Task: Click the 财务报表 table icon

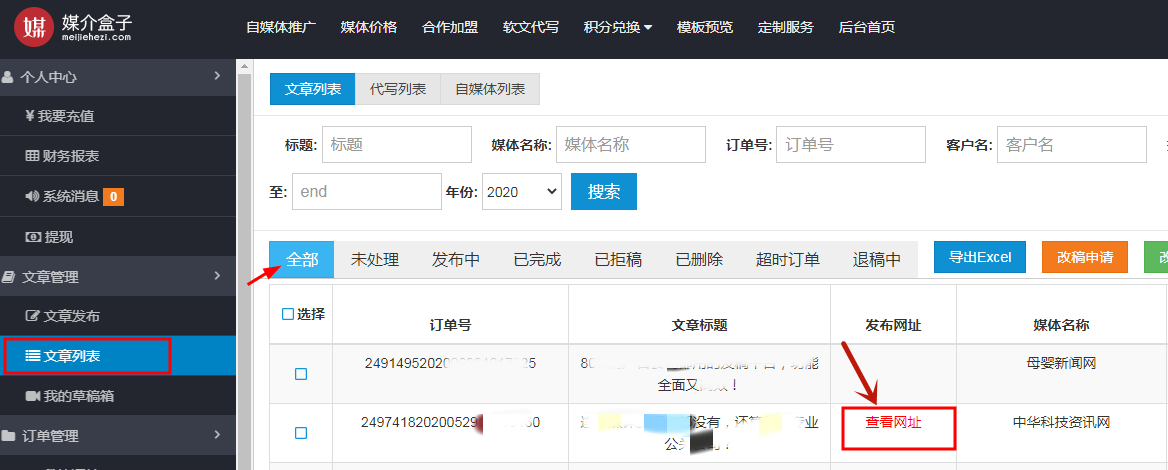Action: tap(32, 156)
